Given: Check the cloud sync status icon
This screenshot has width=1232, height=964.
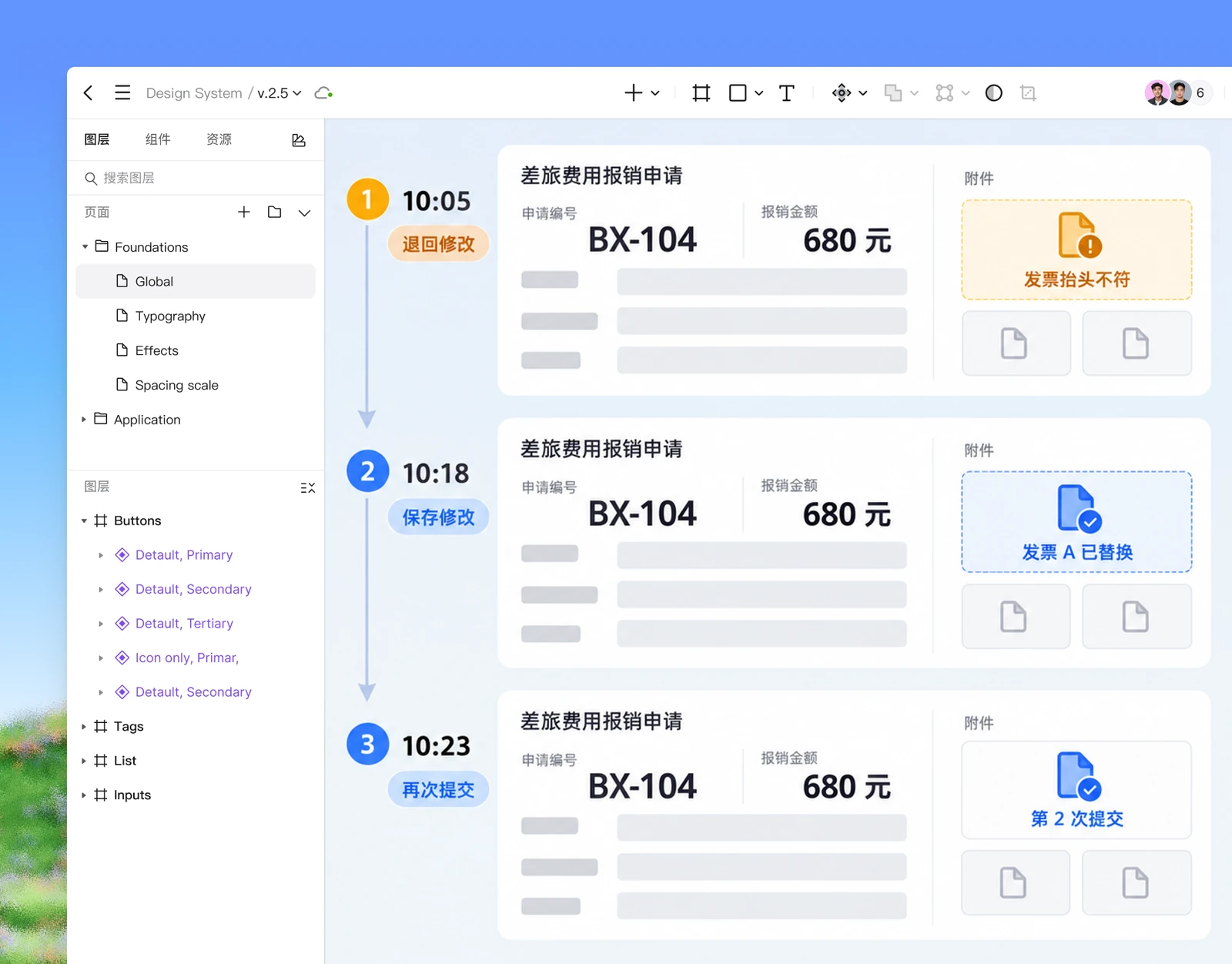Looking at the screenshot, I should pyautogui.click(x=323, y=93).
